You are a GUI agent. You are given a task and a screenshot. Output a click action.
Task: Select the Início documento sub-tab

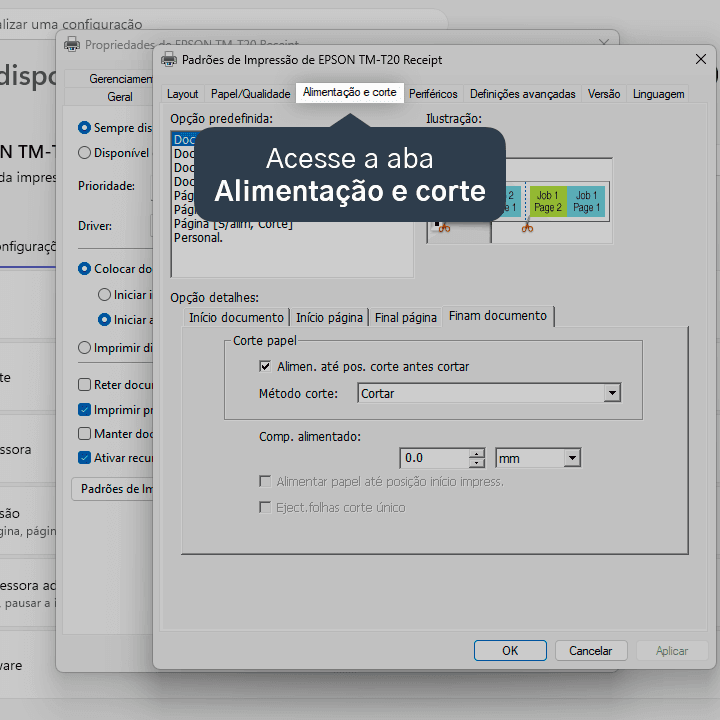pyautogui.click(x=236, y=317)
